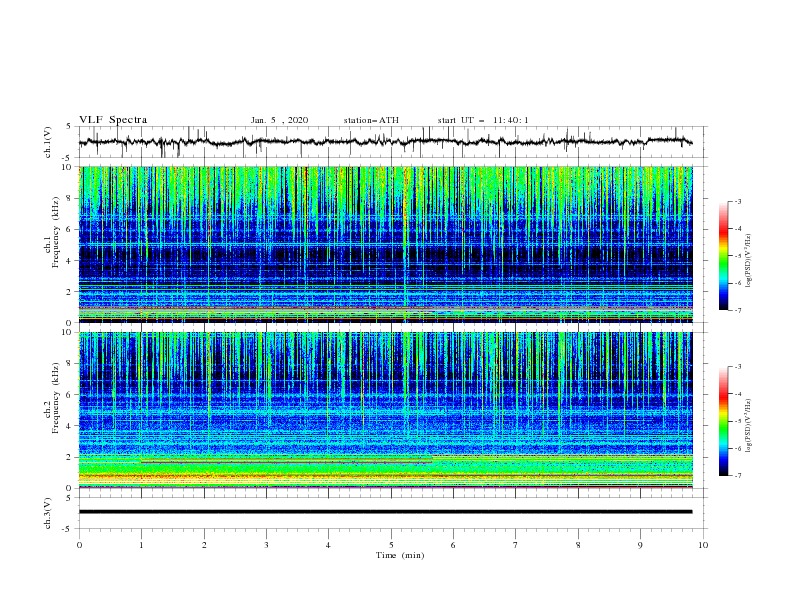Image resolution: width=792 pixels, height=612 pixels.
Task: Click the time axis tick label "1"
Action: click(x=141, y=545)
